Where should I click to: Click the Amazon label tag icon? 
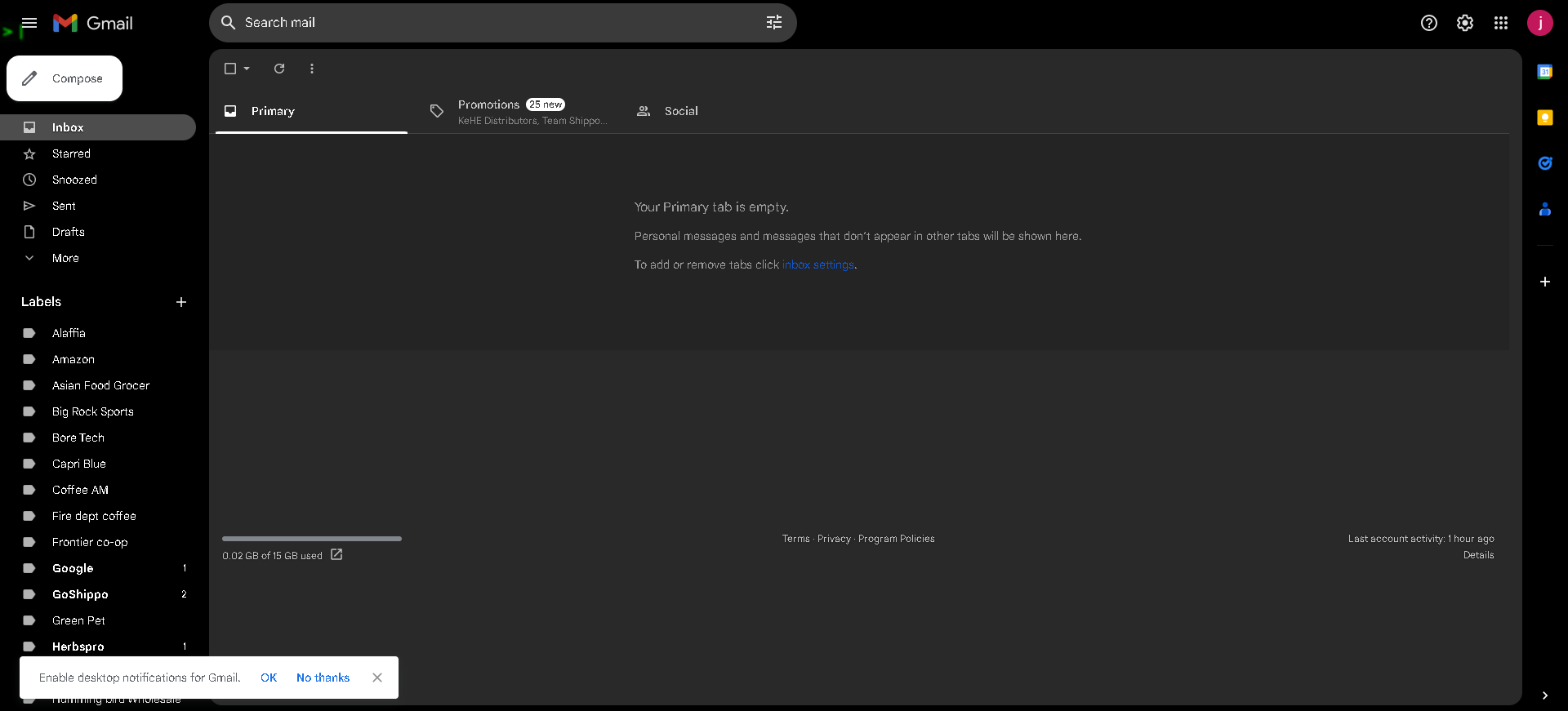pyautogui.click(x=29, y=359)
